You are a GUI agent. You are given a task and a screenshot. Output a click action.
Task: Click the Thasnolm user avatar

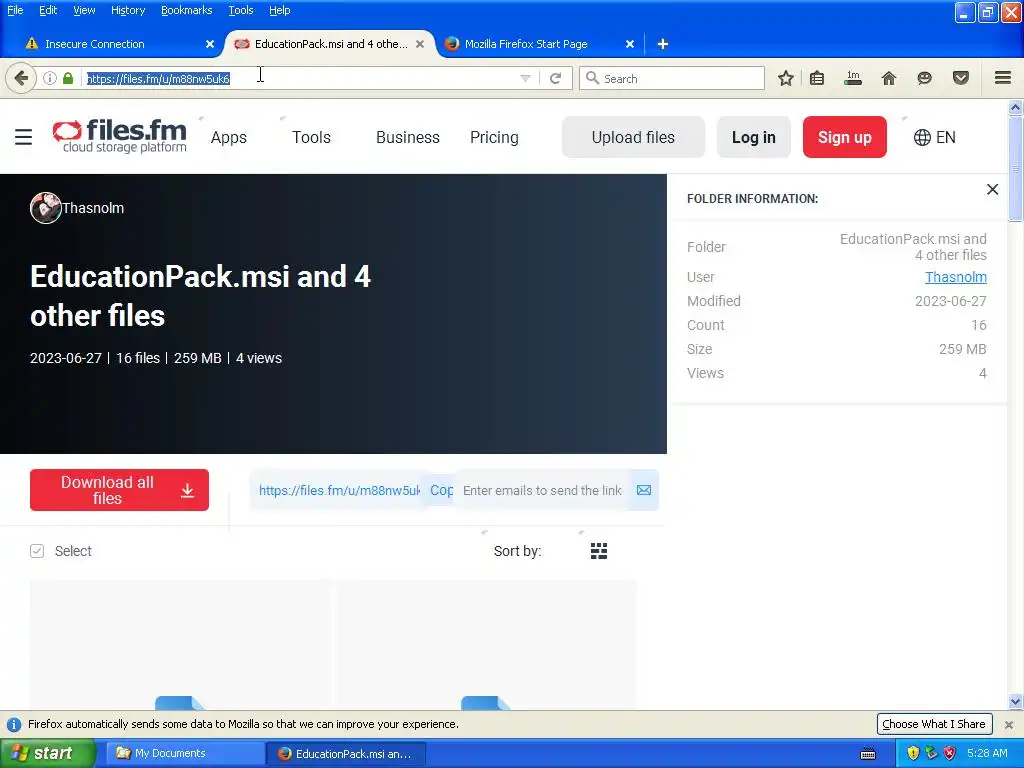pos(46,208)
